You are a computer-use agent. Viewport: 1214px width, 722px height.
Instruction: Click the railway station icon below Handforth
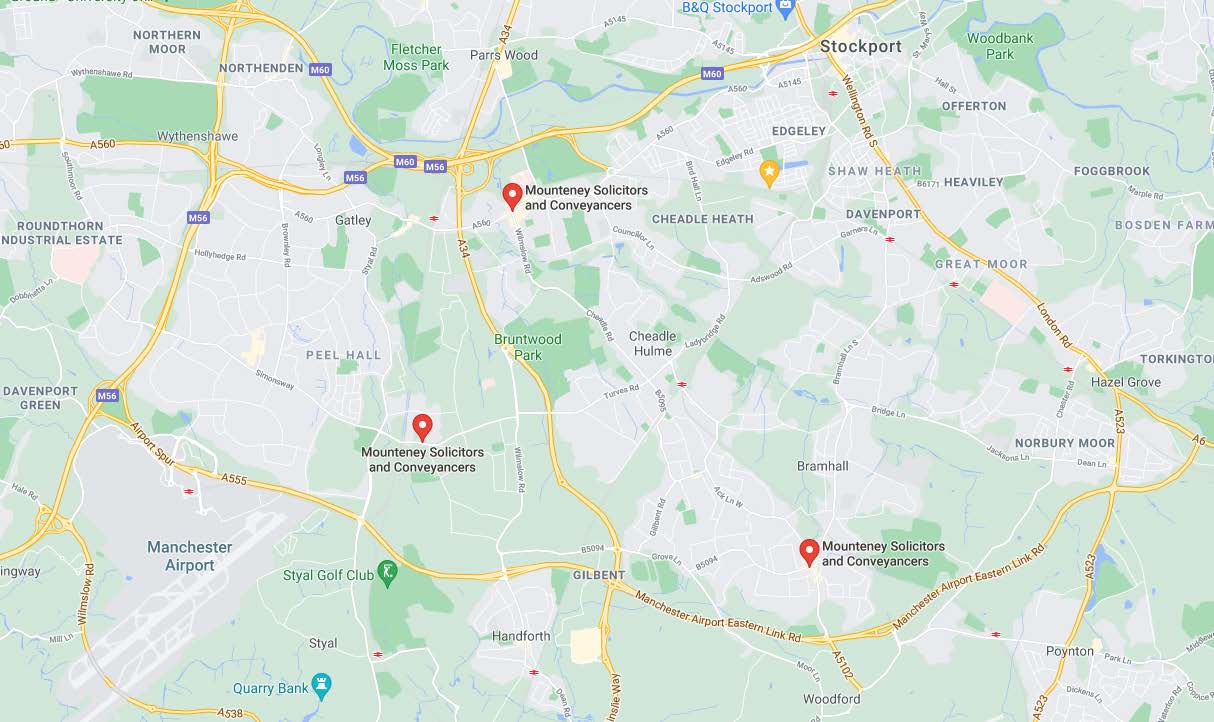click(x=533, y=672)
